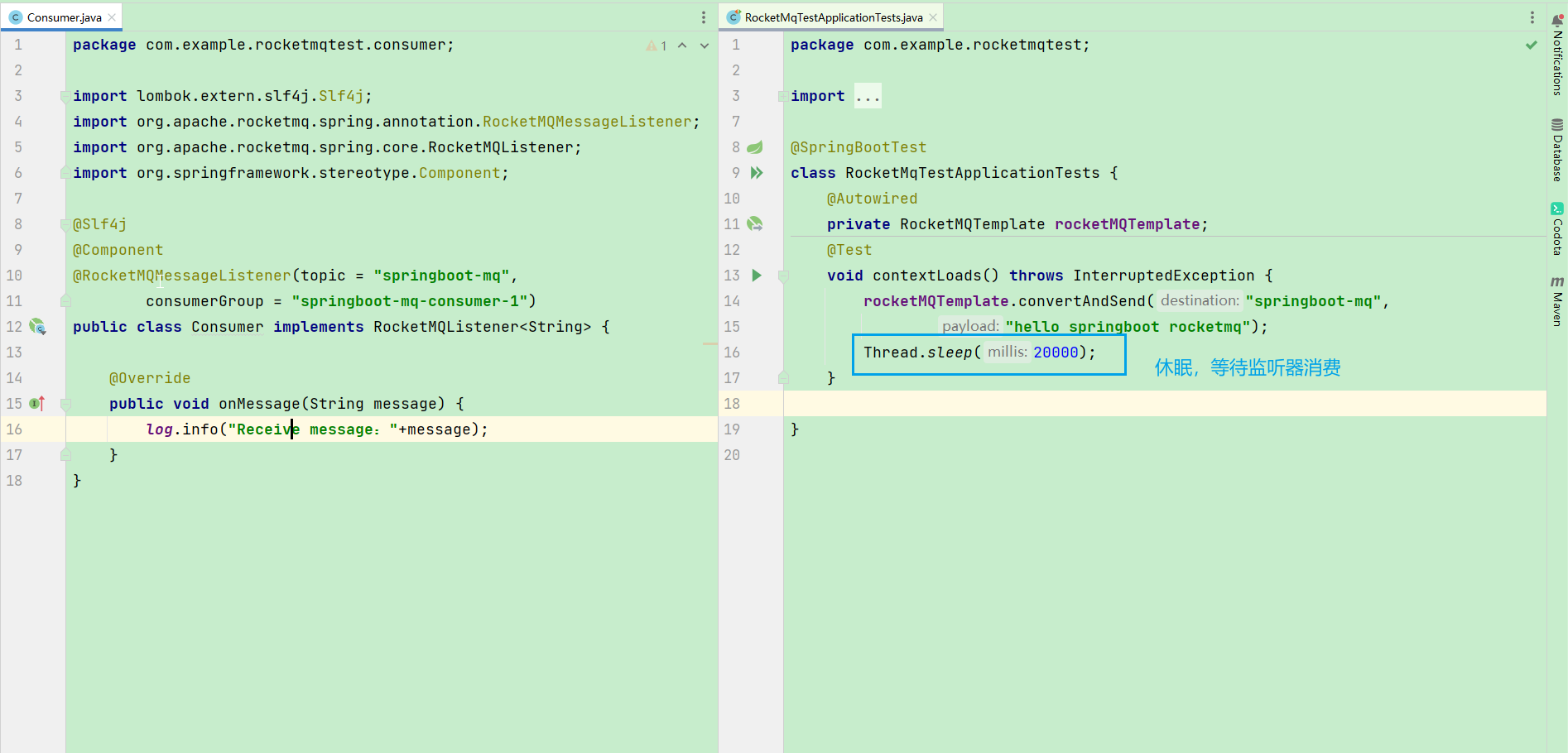The image size is (1568, 753).
Task: Go to next highlighted problem arrow
Action: [705, 46]
